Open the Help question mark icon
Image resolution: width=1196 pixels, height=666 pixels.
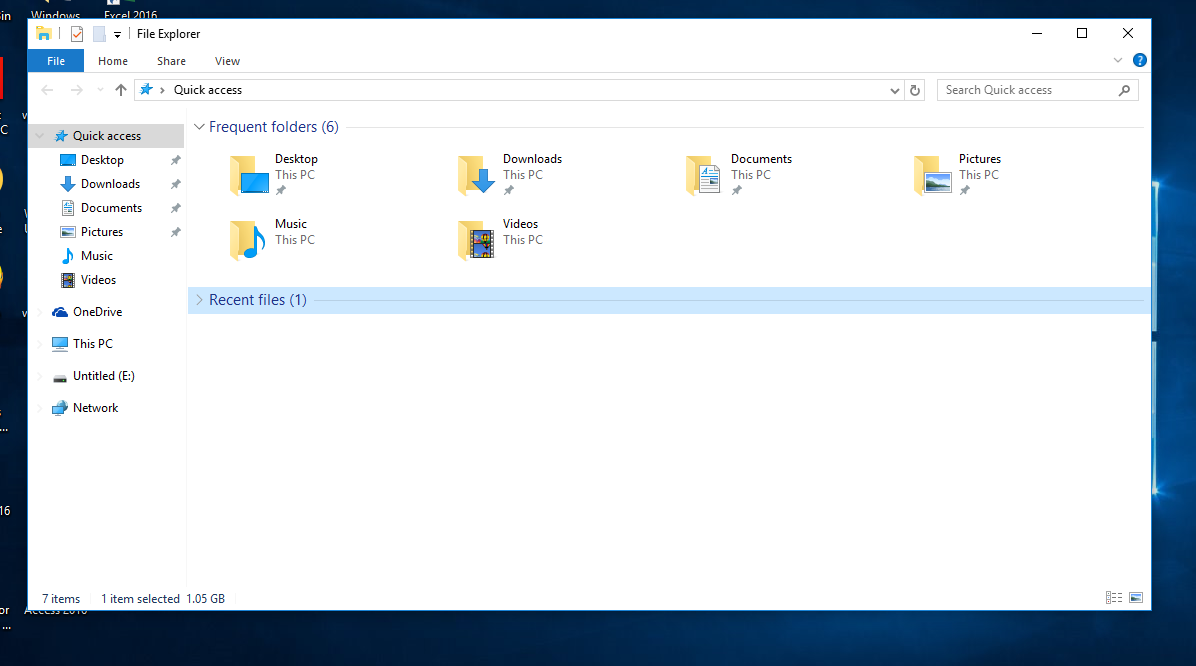click(x=1139, y=61)
